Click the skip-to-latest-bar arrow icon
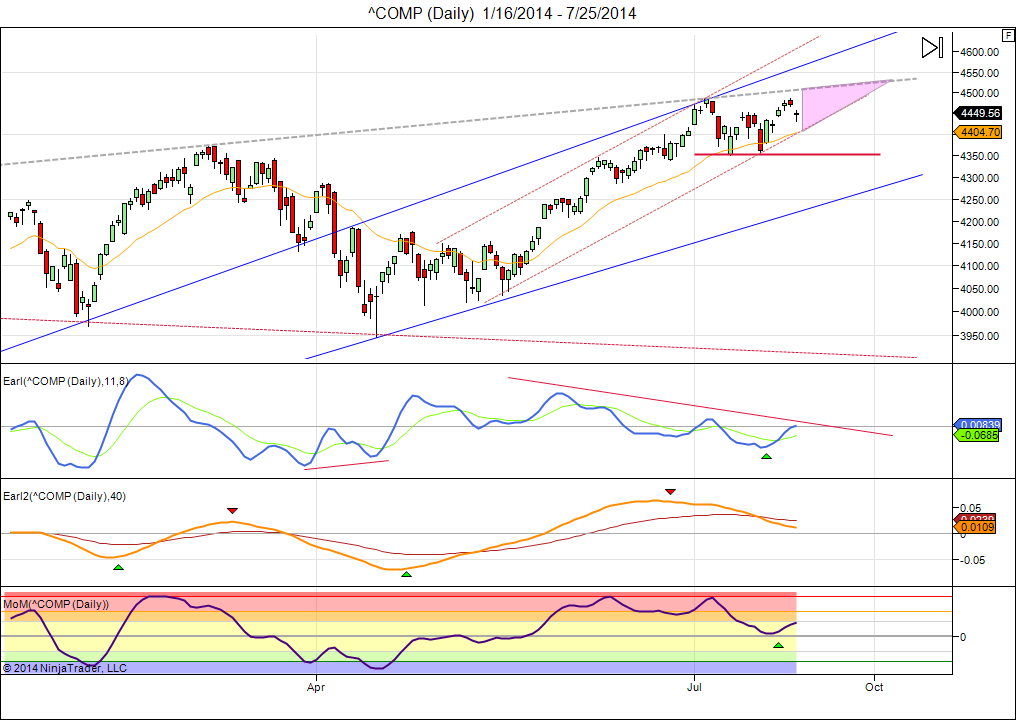The height and width of the screenshot is (720, 1016). pyautogui.click(x=931, y=47)
